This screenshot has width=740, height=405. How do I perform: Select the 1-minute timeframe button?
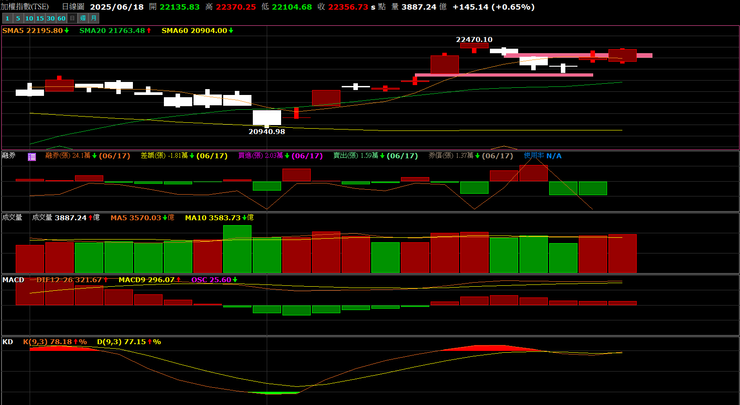coord(6,18)
